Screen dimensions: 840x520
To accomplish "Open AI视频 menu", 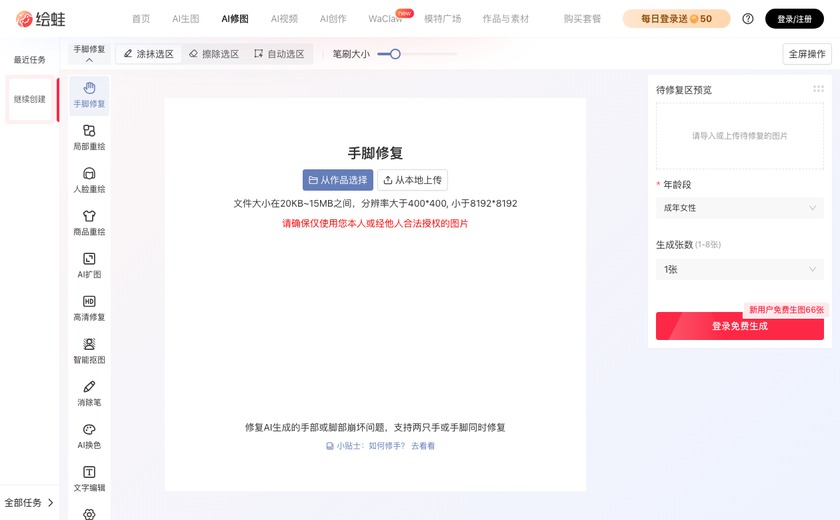I will click(x=284, y=19).
